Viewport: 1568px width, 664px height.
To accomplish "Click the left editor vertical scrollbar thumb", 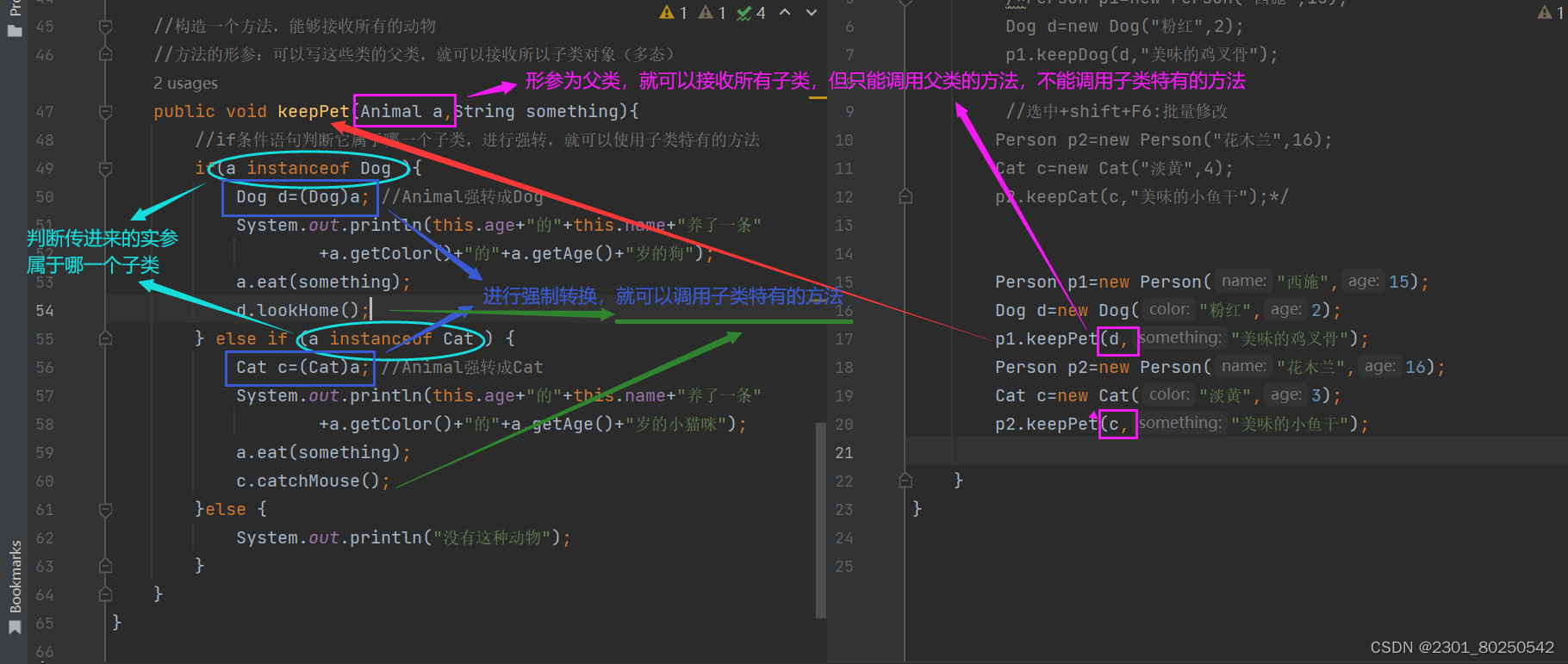I will (821, 519).
